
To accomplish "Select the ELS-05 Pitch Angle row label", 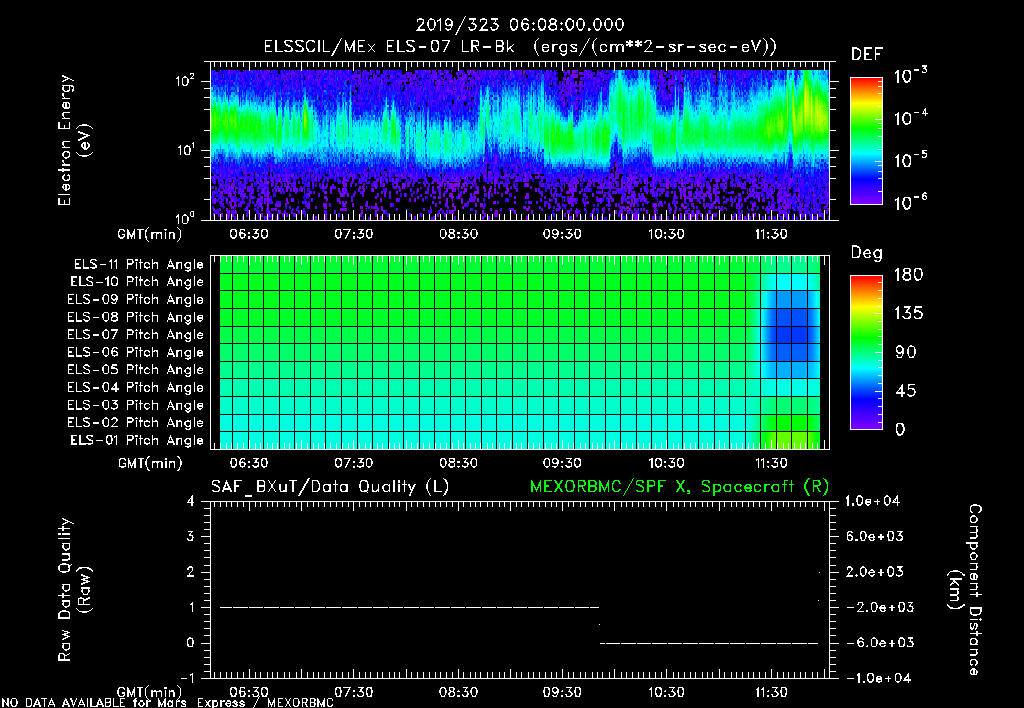I will click(135, 370).
